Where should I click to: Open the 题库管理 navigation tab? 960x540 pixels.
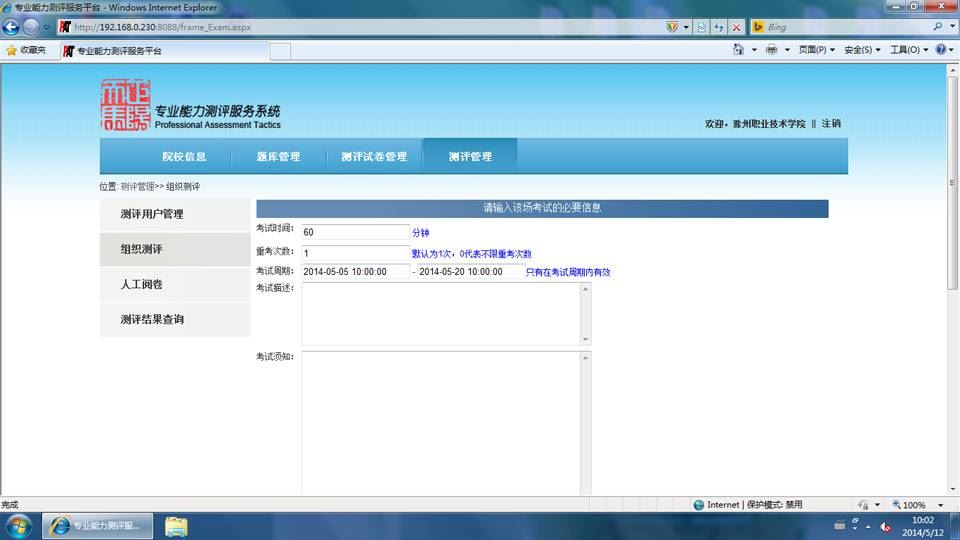click(279, 157)
